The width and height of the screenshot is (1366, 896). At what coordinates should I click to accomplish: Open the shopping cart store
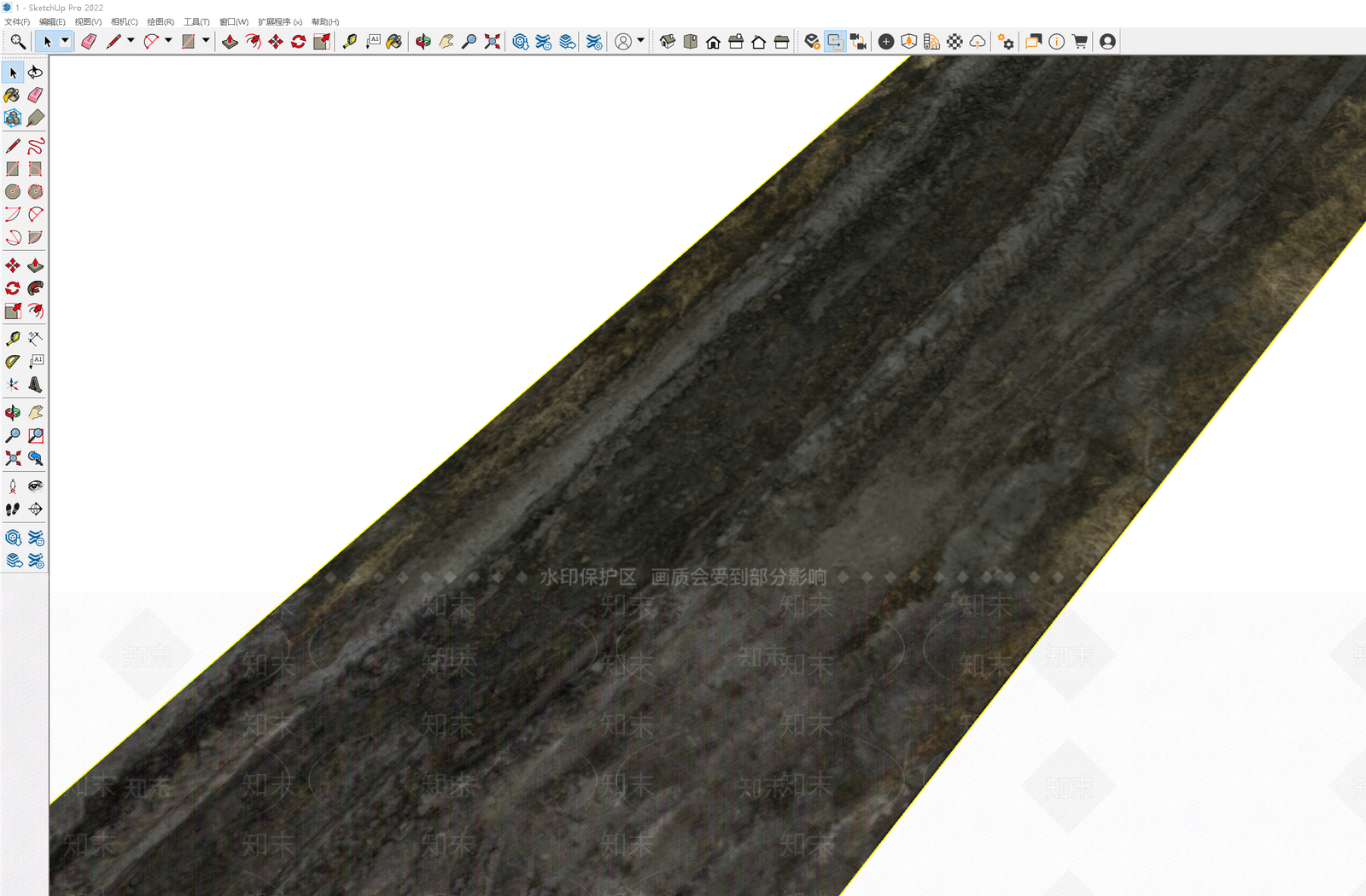click(1080, 41)
